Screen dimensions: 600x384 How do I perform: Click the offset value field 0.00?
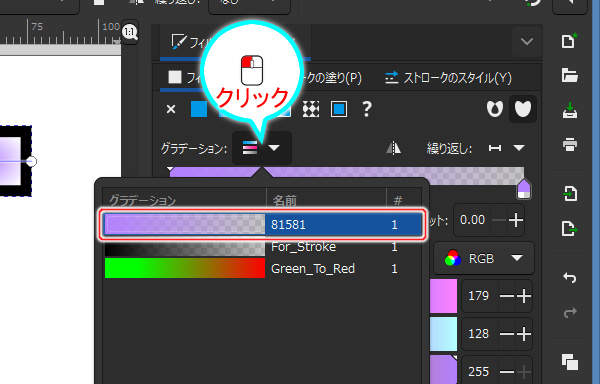point(473,220)
